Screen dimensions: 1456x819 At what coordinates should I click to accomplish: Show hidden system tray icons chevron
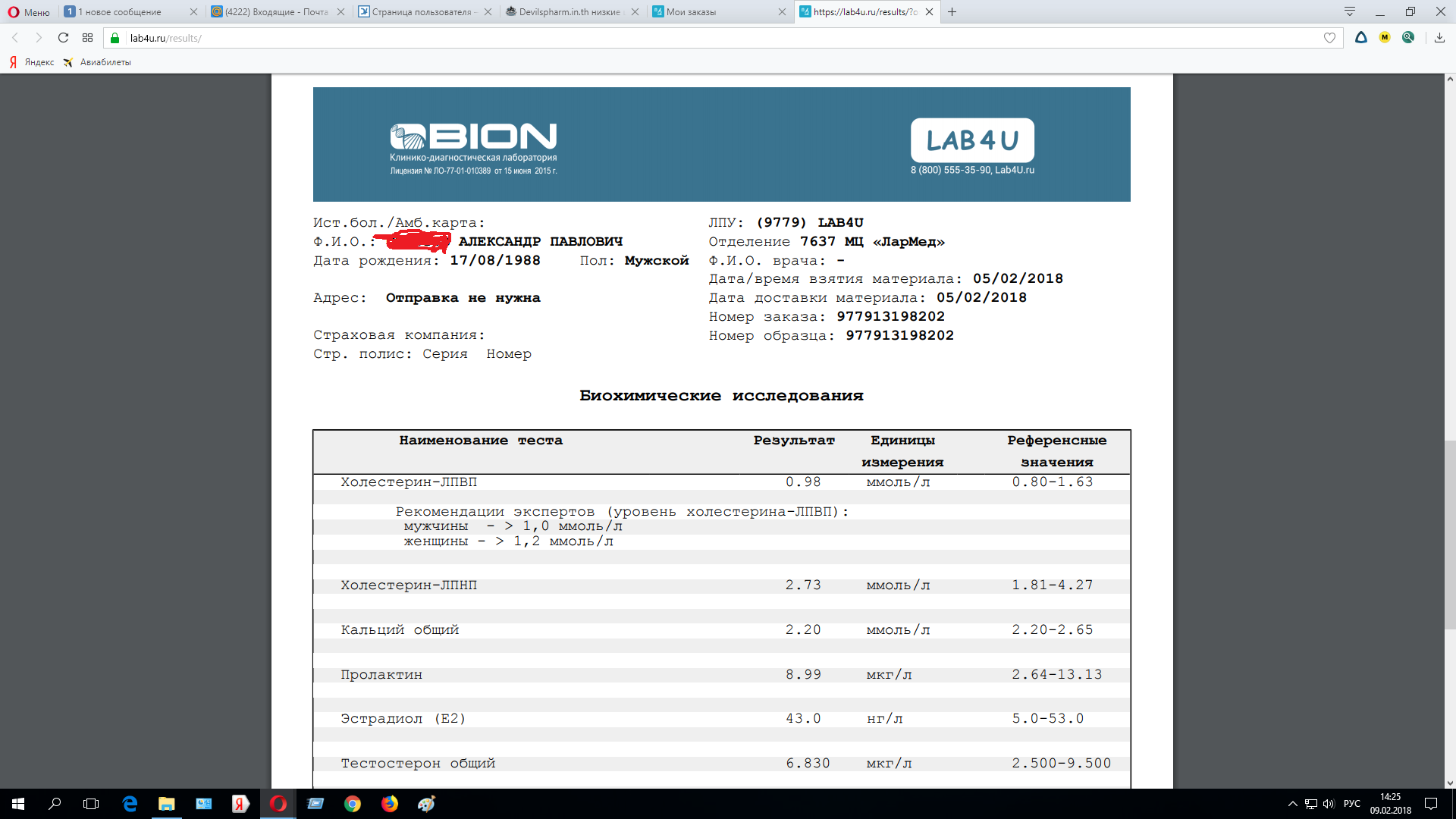click(x=1293, y=804)
